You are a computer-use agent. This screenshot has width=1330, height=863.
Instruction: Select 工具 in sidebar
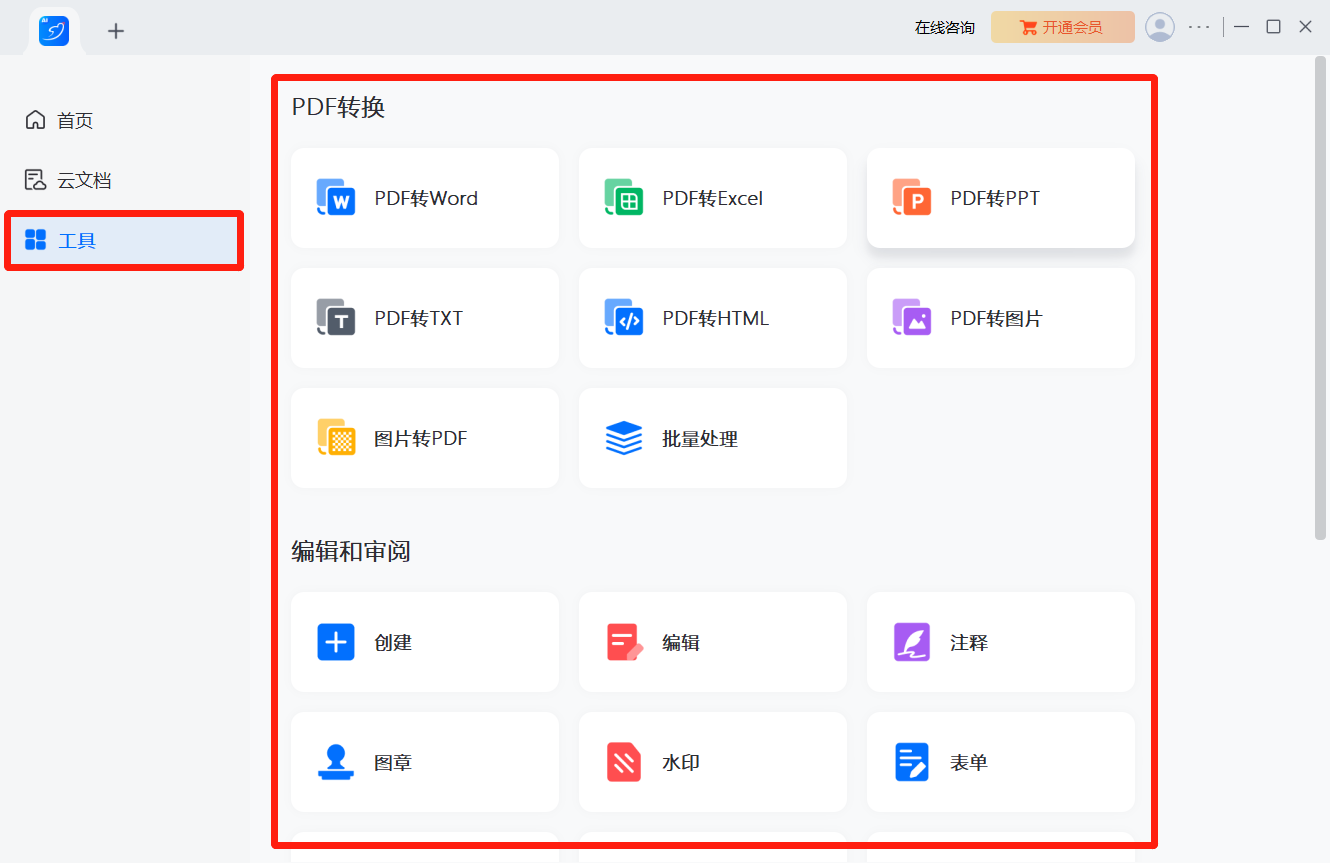point(125,240)
